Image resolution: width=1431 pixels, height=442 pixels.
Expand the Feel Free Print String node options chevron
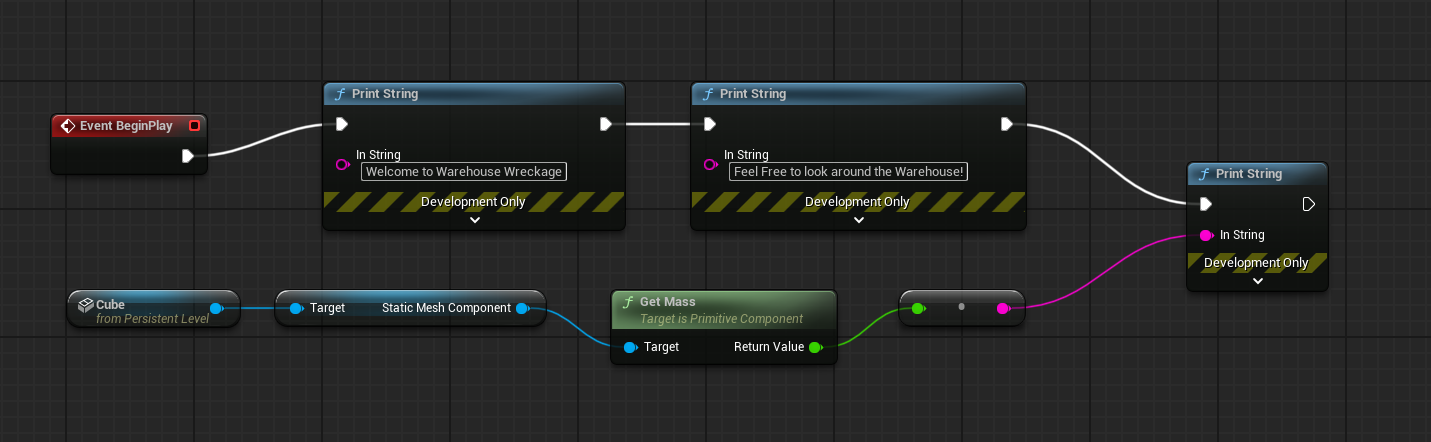tap(858, 220)
